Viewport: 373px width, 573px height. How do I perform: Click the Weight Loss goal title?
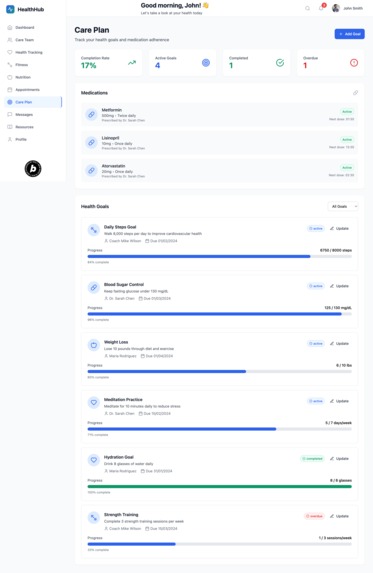(x=116, y=342)
